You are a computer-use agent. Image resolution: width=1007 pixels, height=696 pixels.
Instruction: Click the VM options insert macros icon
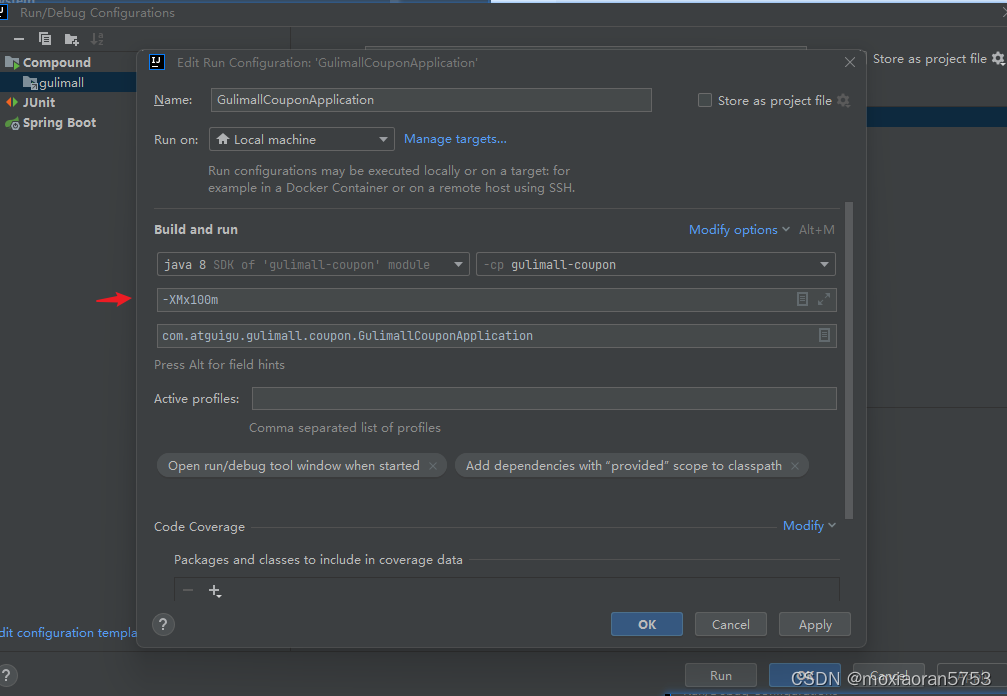point(802,299)
